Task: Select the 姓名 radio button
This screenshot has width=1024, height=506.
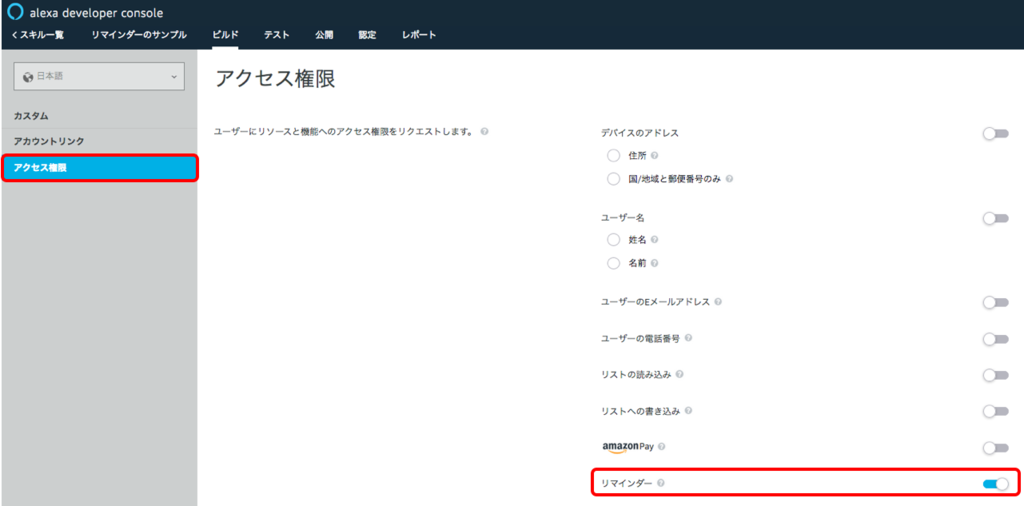Action: coord(613,240)
